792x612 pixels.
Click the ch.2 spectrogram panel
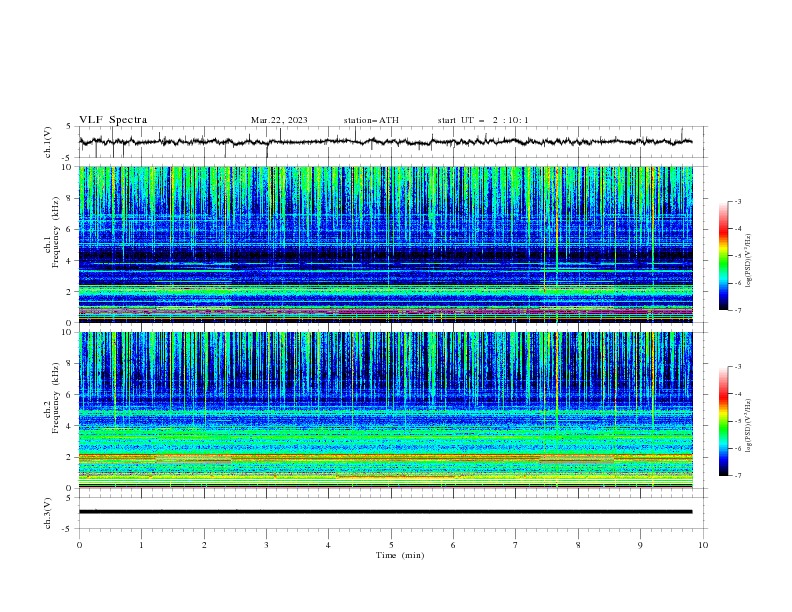click(x=385, y=410)
